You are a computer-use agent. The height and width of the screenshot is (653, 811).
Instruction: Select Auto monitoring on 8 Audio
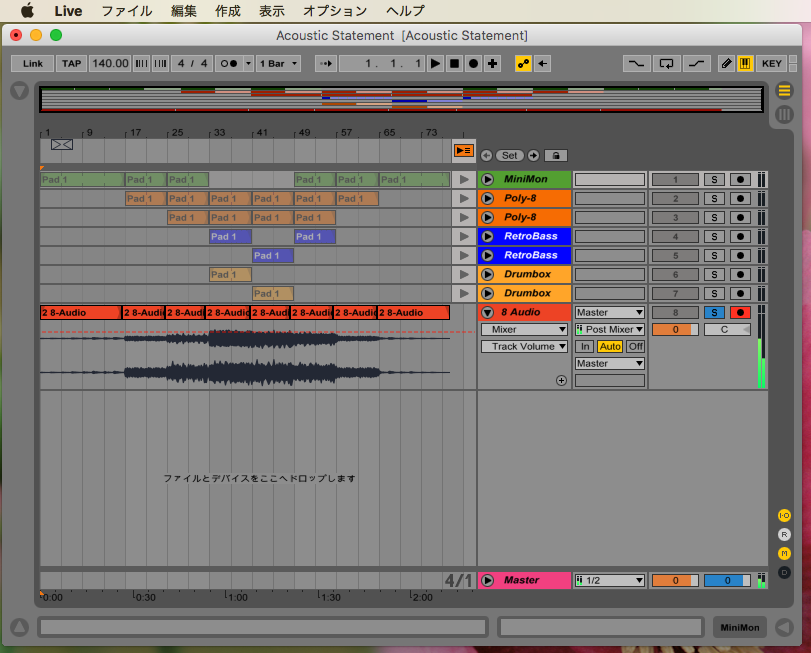click(610, 346)
